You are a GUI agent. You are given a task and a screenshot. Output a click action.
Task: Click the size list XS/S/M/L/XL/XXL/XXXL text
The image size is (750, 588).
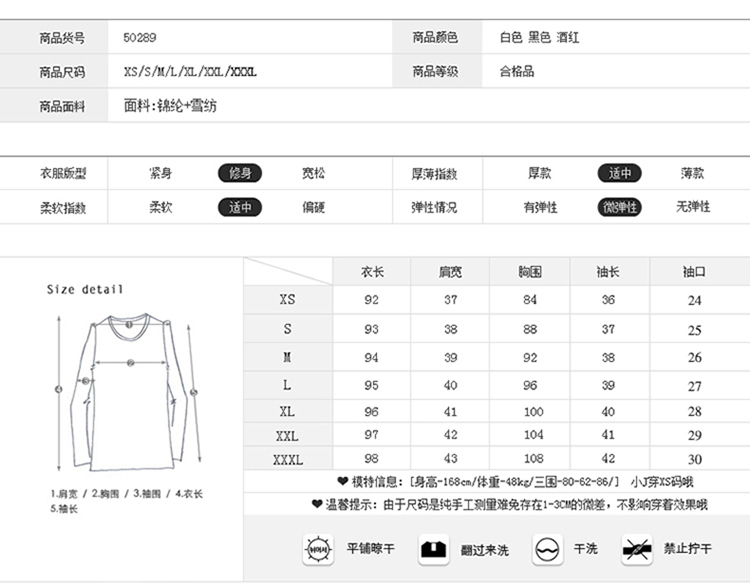(190, 72)
